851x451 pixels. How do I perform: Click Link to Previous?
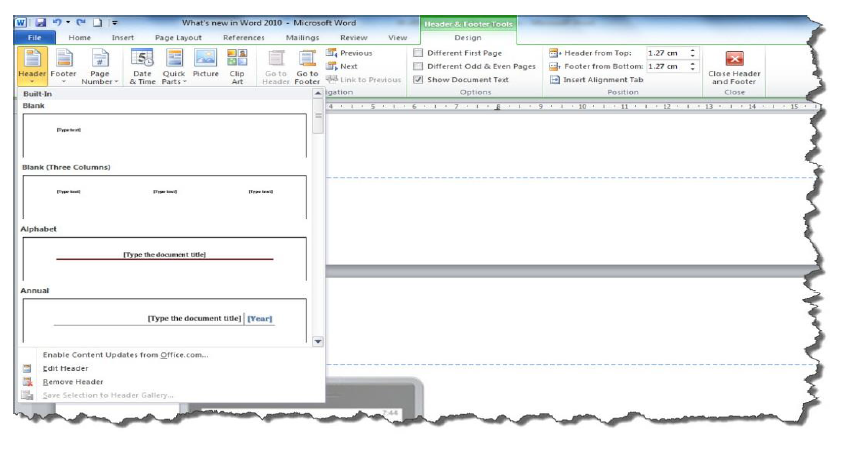[364, 80]
